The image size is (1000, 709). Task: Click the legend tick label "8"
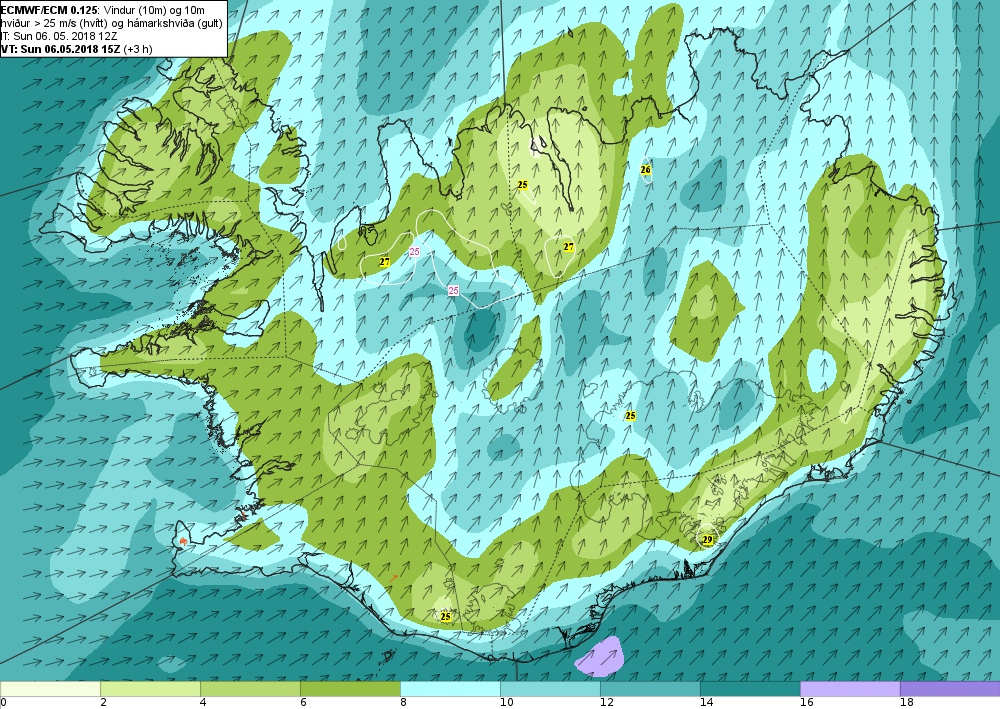[404, 703]
